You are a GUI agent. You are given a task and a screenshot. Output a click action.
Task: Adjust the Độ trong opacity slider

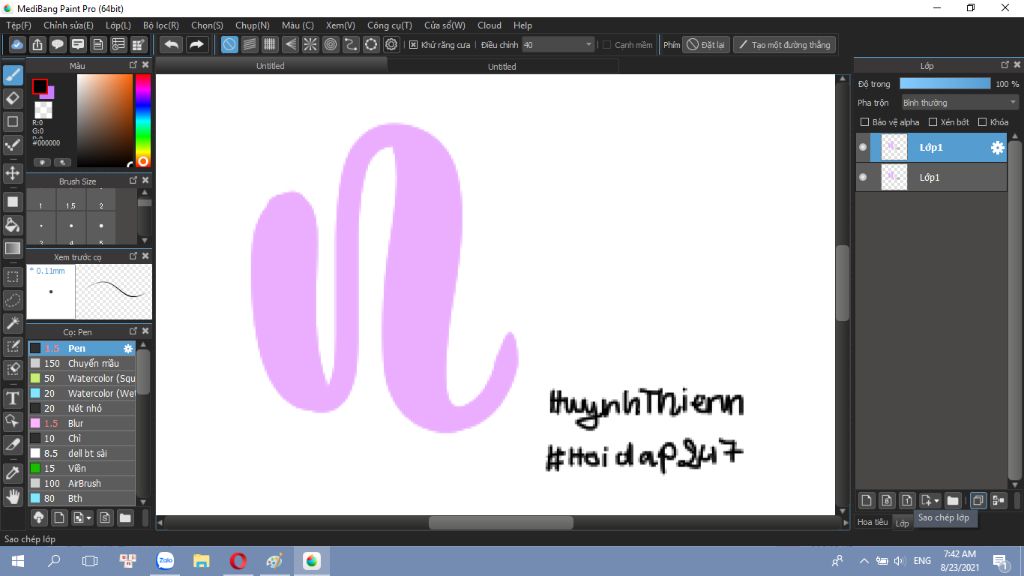[x=945, y=84]
